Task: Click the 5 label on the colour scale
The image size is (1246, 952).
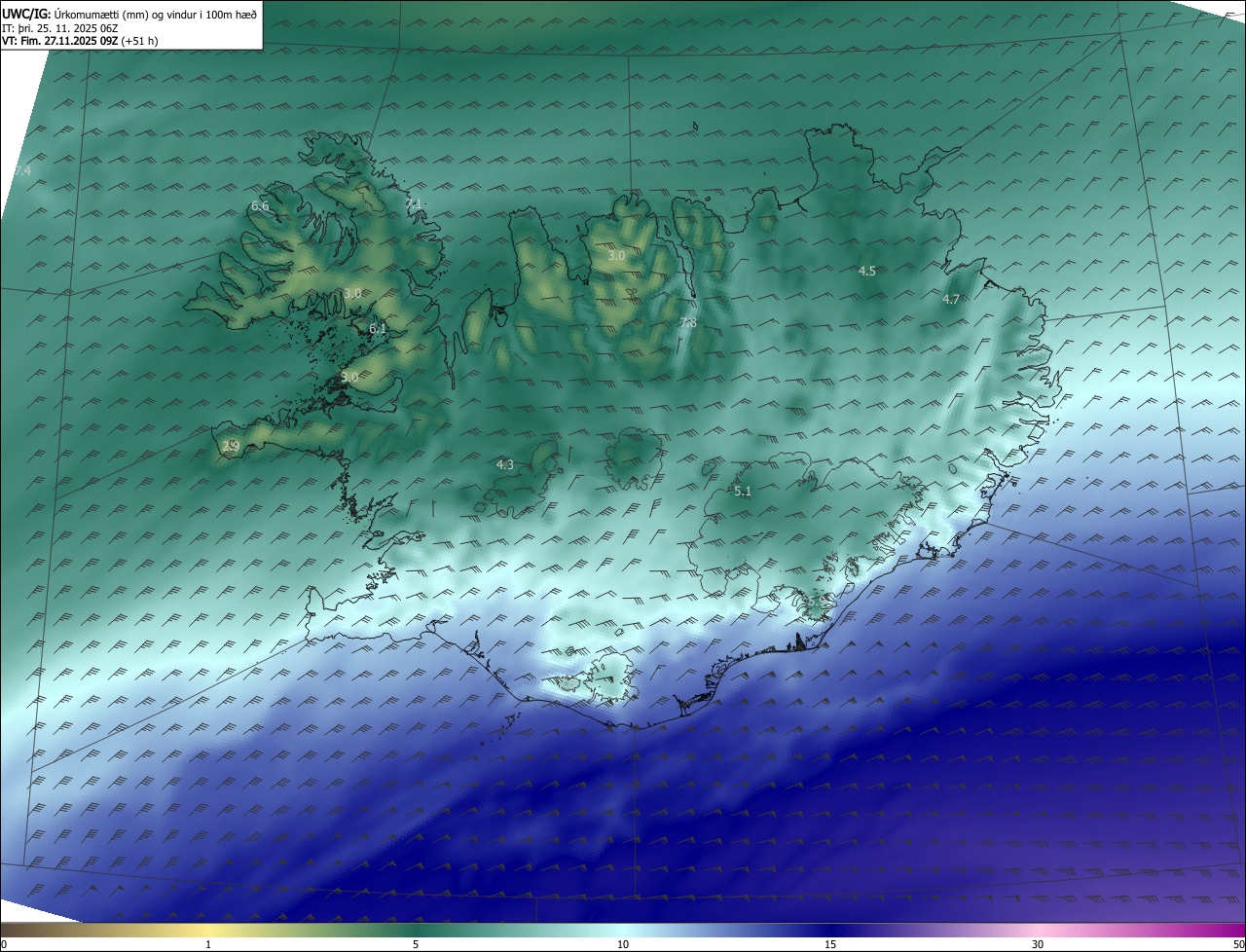Action: tap(416, 944)
